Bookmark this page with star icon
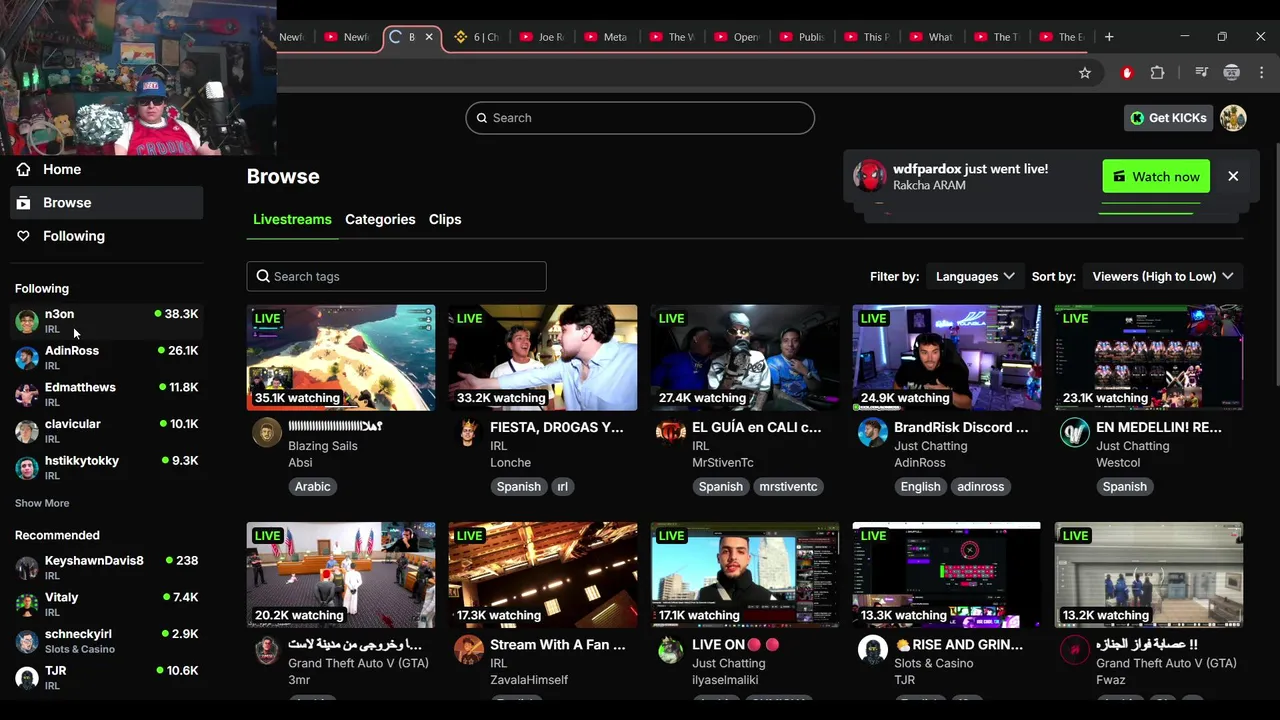 pyautogui.click(x=1085, y=73)
